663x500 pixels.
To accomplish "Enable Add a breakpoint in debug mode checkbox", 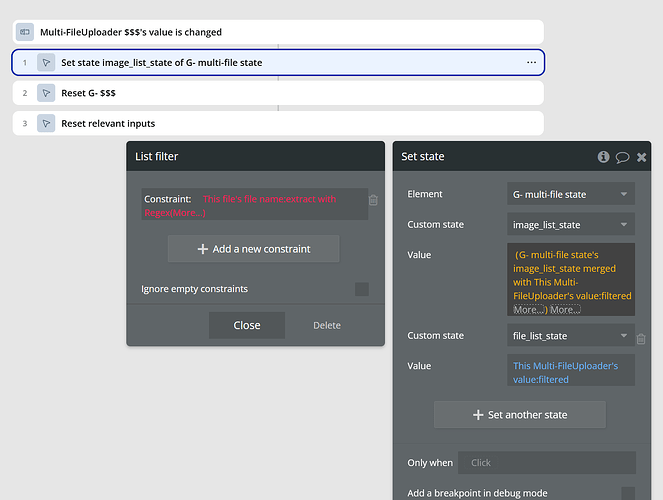I will pos(628,493).
